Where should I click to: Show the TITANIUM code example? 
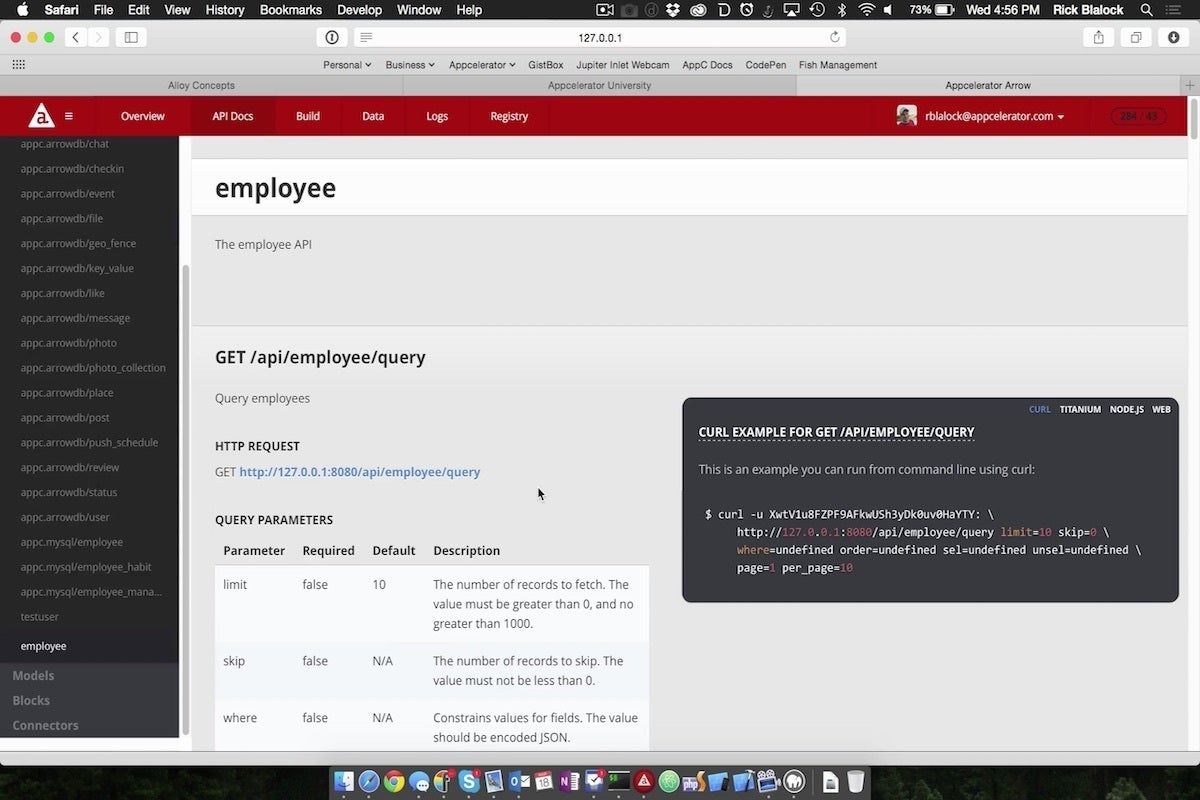point(1080,409)
